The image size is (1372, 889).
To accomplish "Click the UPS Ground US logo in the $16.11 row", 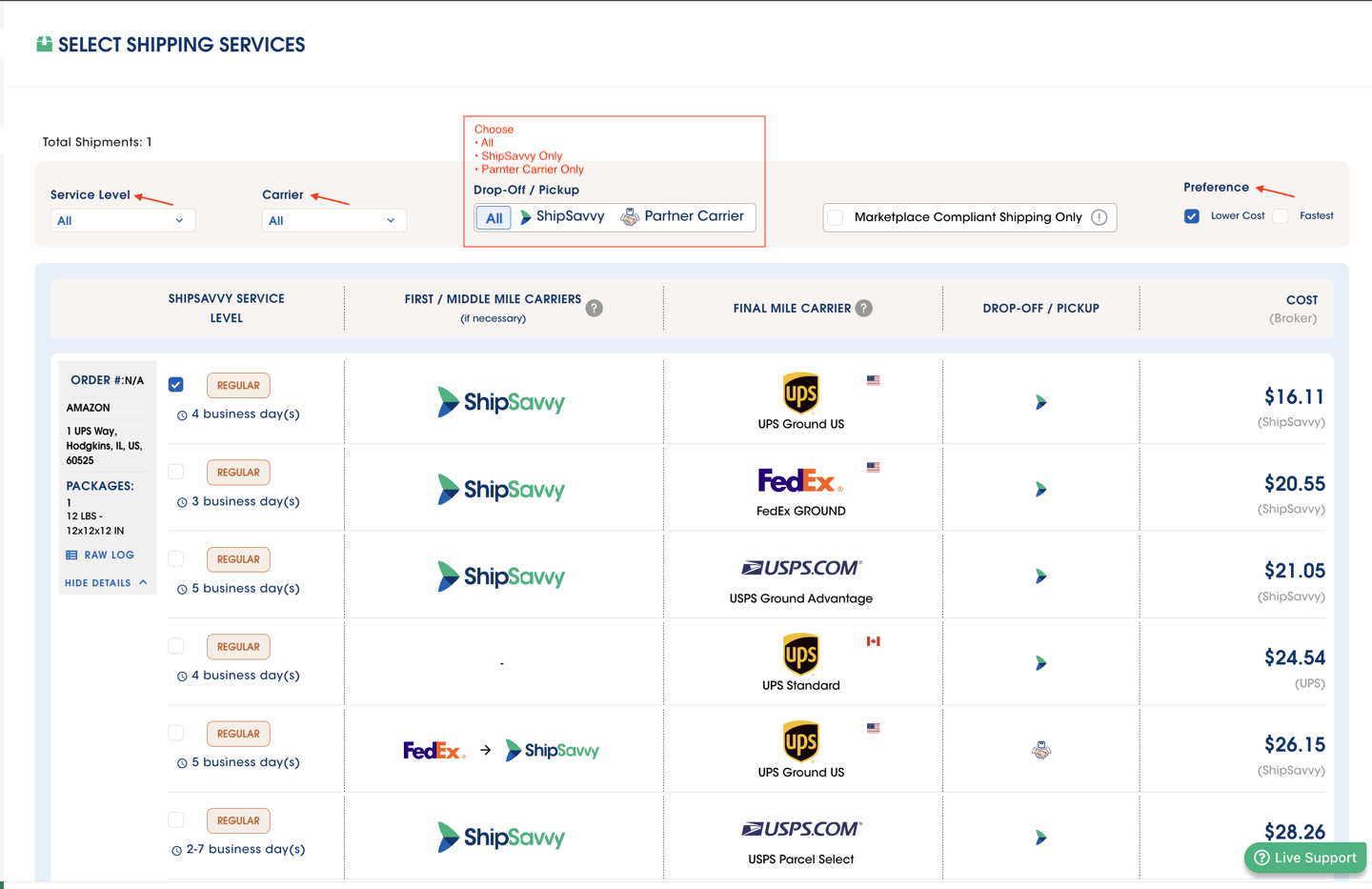I will (x=800, y=393).
